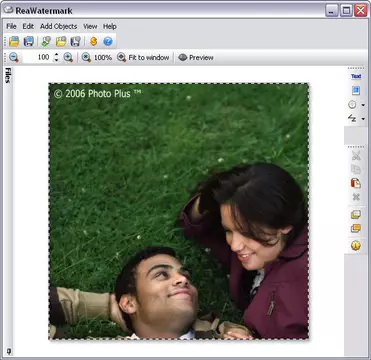Toggle the Files side panel tab
371x360 pixels.
point(8,75)
